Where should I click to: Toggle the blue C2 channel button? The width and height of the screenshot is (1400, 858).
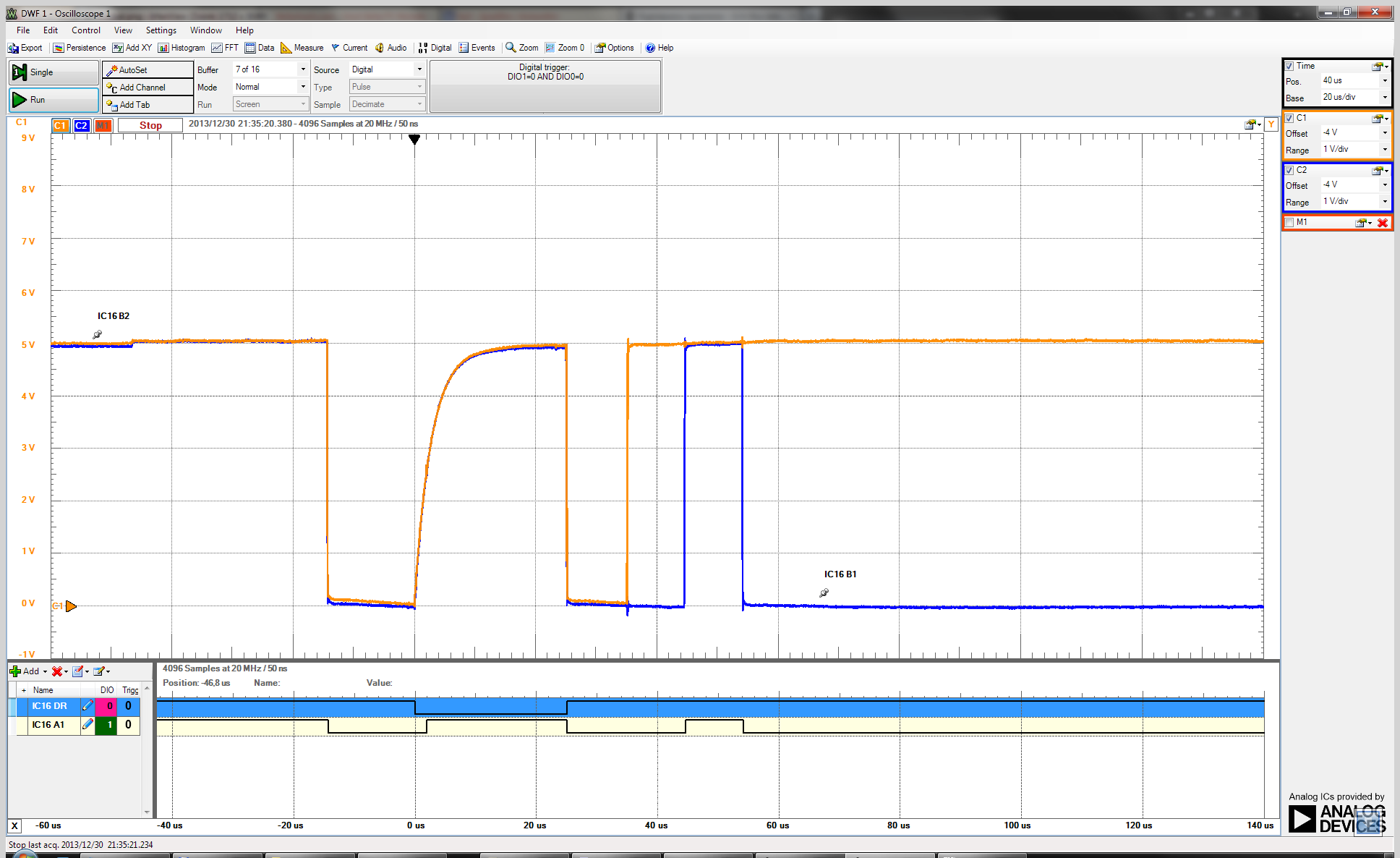coord(82,125)
